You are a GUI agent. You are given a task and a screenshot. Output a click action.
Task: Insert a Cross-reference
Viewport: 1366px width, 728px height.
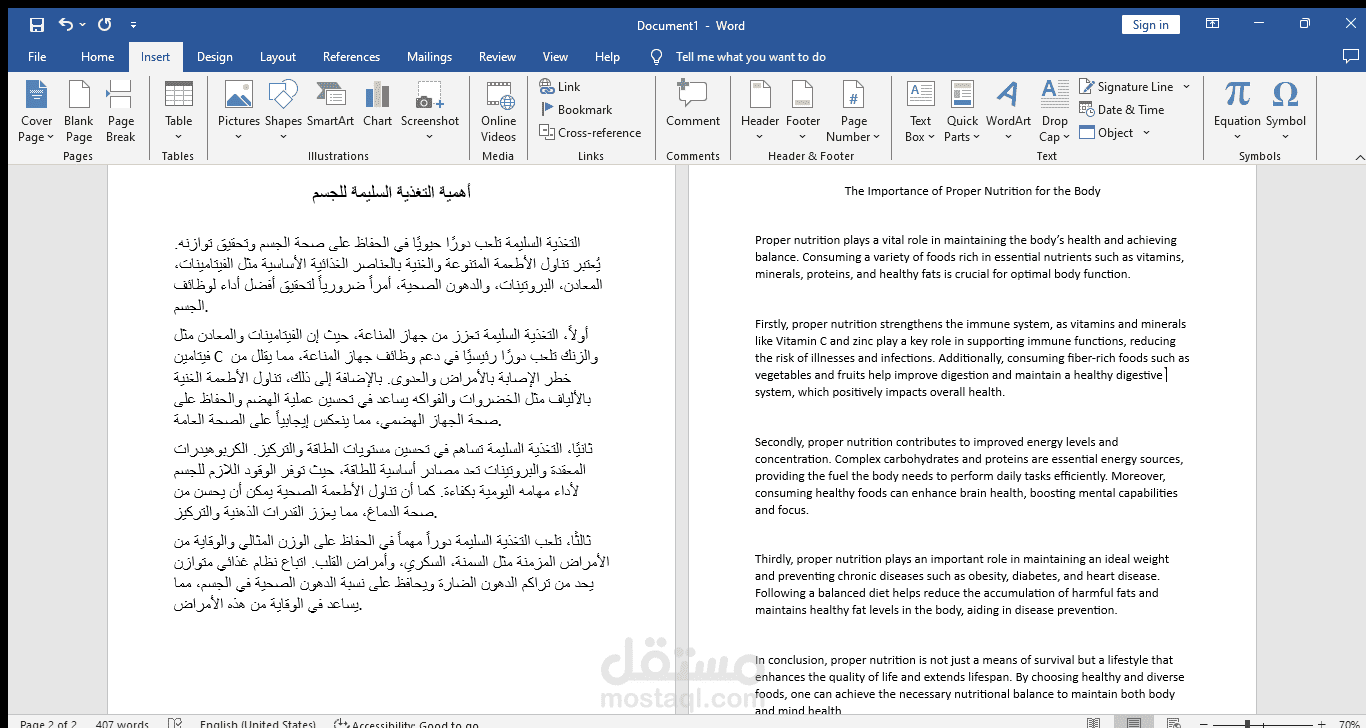[x=590, y=133]
